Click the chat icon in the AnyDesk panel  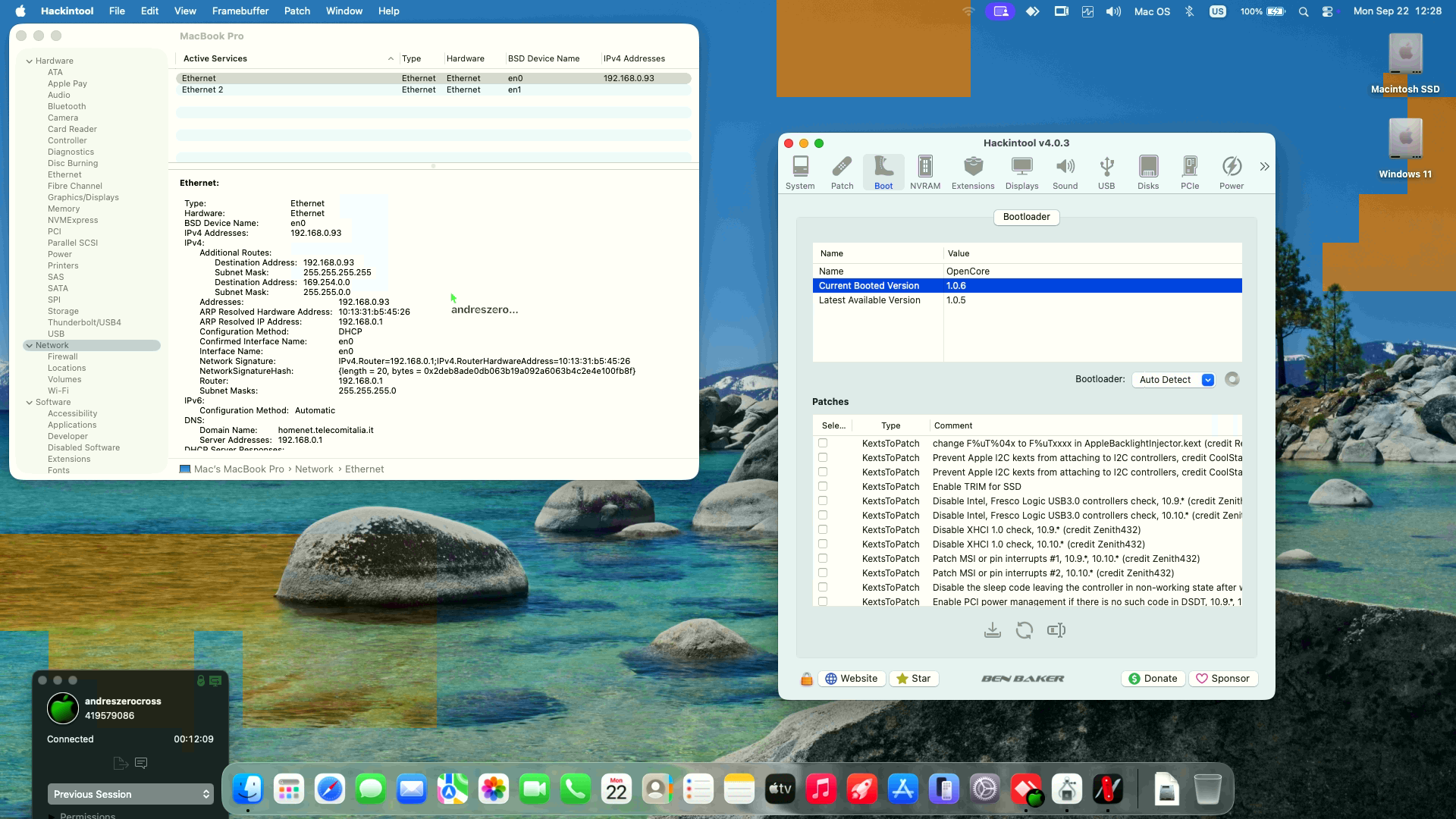click(x=141, y=763)
